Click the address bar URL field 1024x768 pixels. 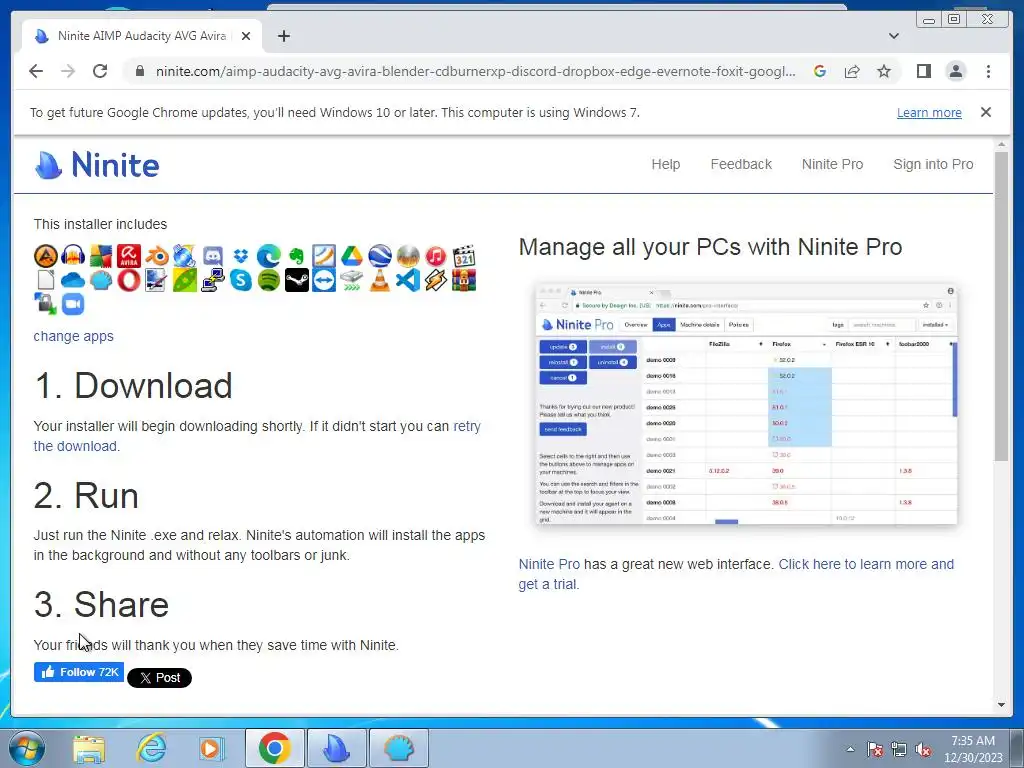click(x=475, y=71)
